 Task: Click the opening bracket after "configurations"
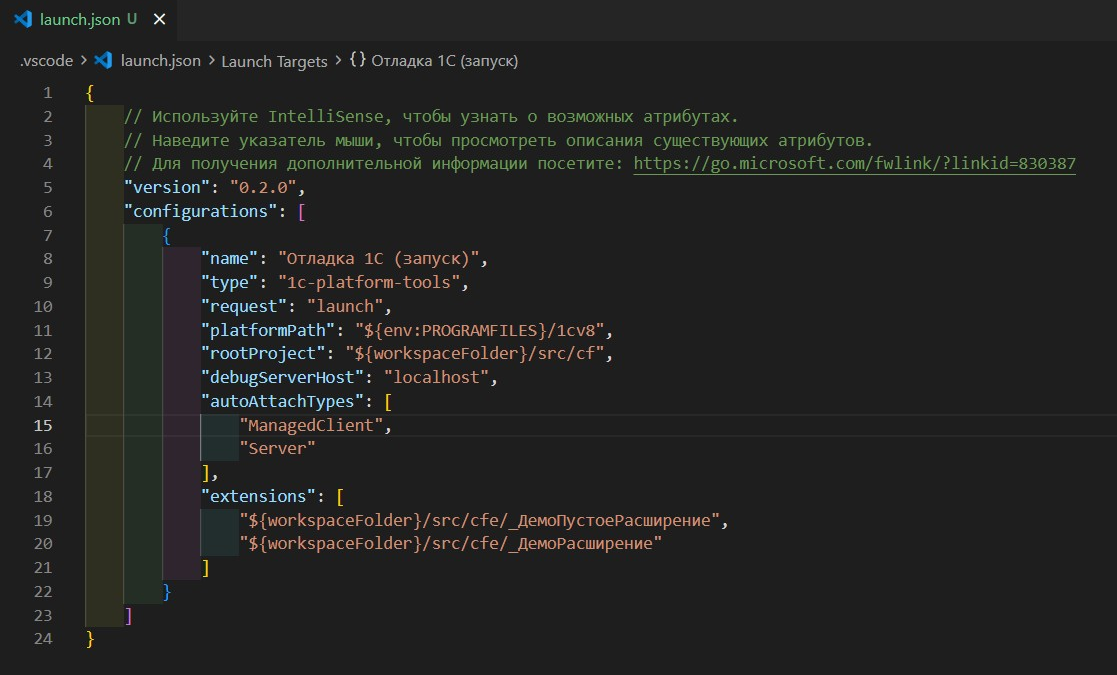click(302, 211)
